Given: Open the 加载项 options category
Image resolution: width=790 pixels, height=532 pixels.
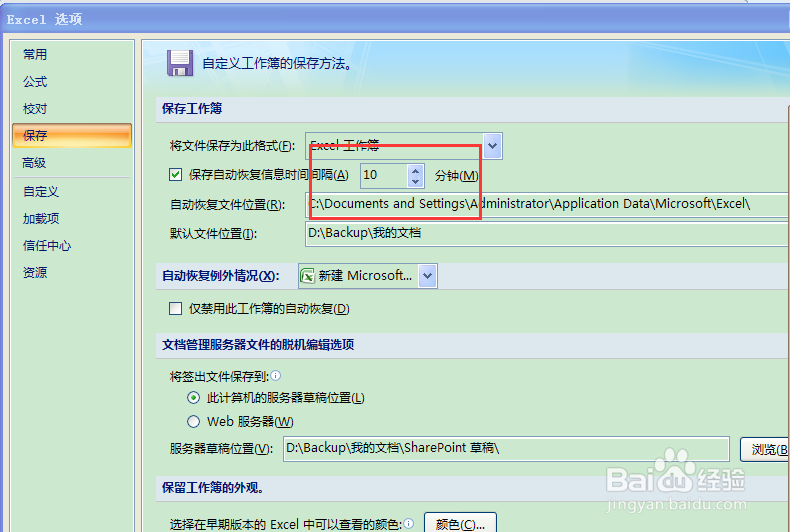Looking at the screenshot, I should (41, 219).
